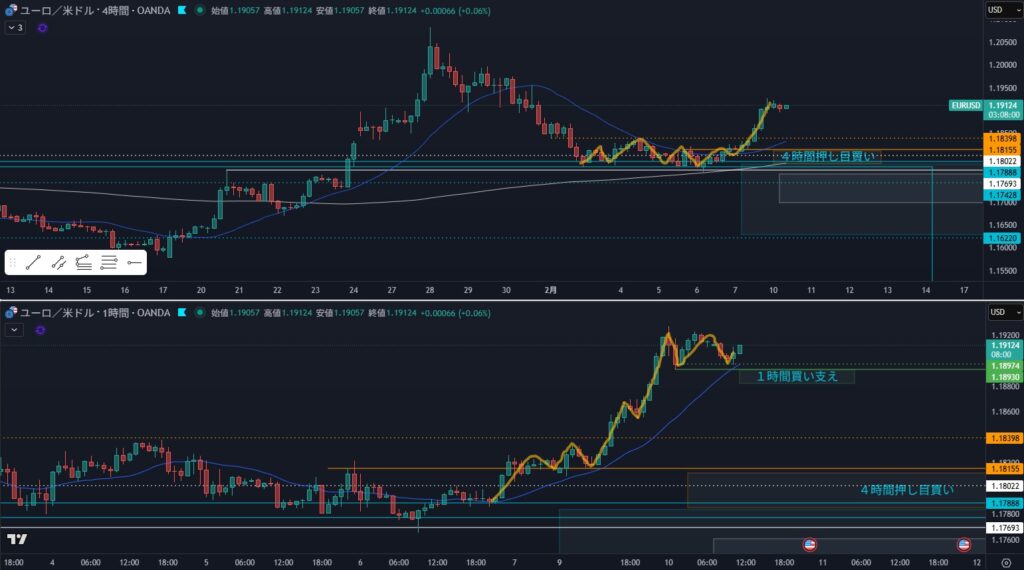Image resolution: width=1024 pixels, height=570 pixels.
Task: Expand the collapsed indicators legend showing 3
Action: coord(14,28)
